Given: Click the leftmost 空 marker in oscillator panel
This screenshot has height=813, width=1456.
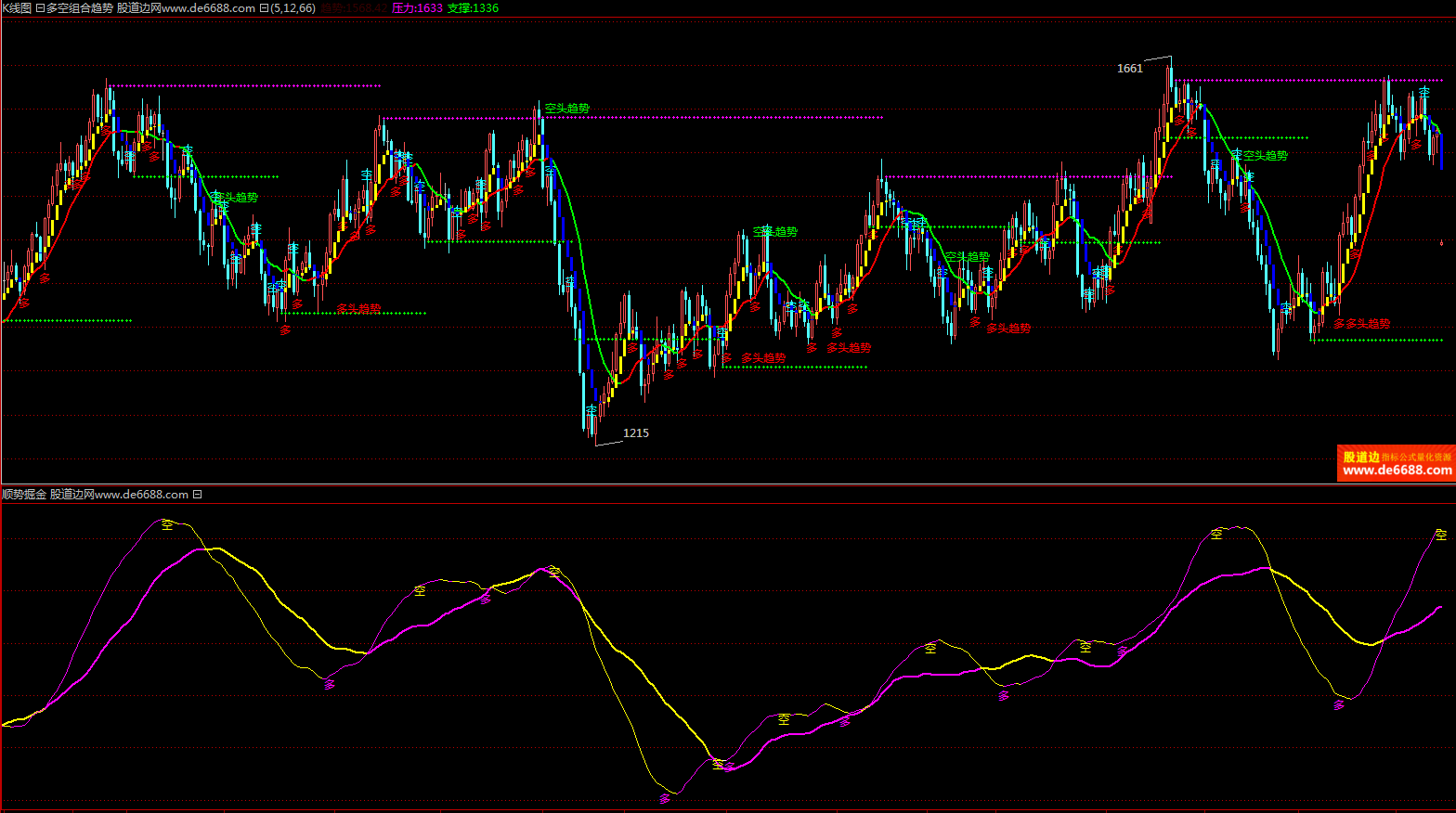Looking at the screenshot, I should point(167,524).
